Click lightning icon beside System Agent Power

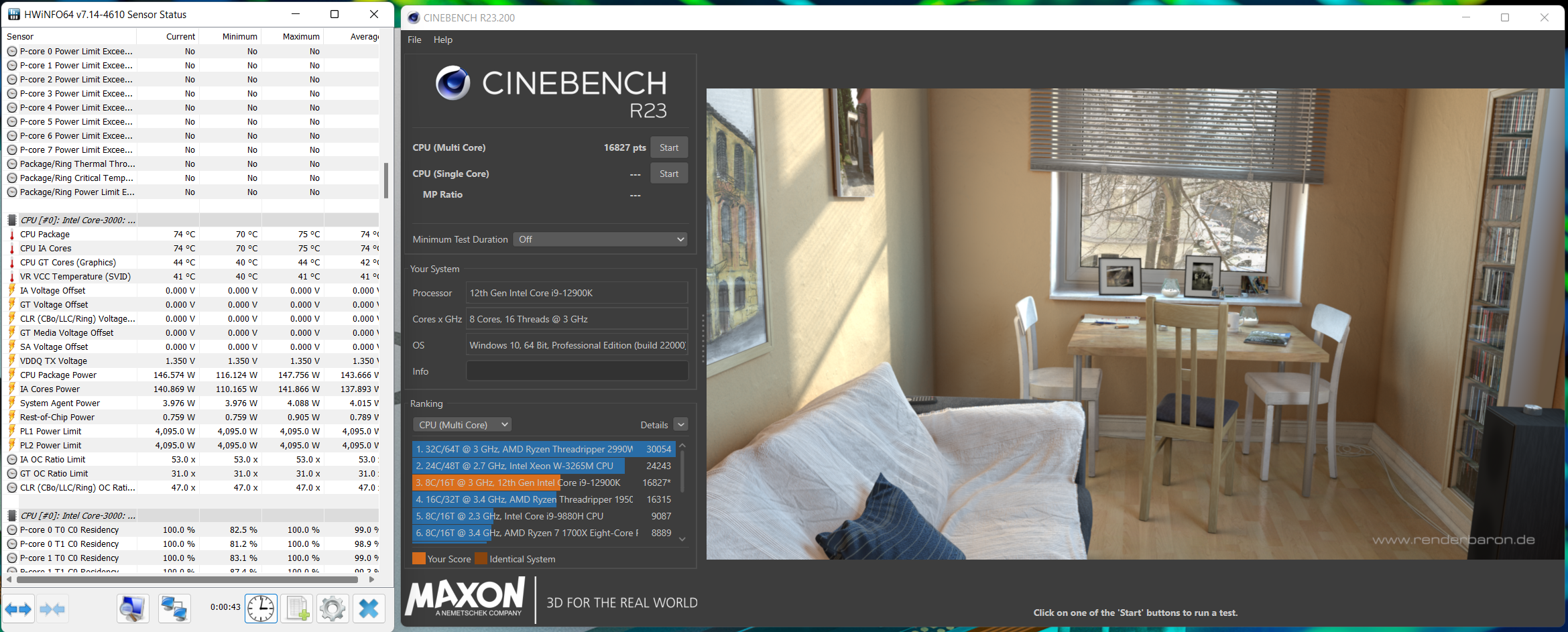pyautogui.click(x=11, y=403)
